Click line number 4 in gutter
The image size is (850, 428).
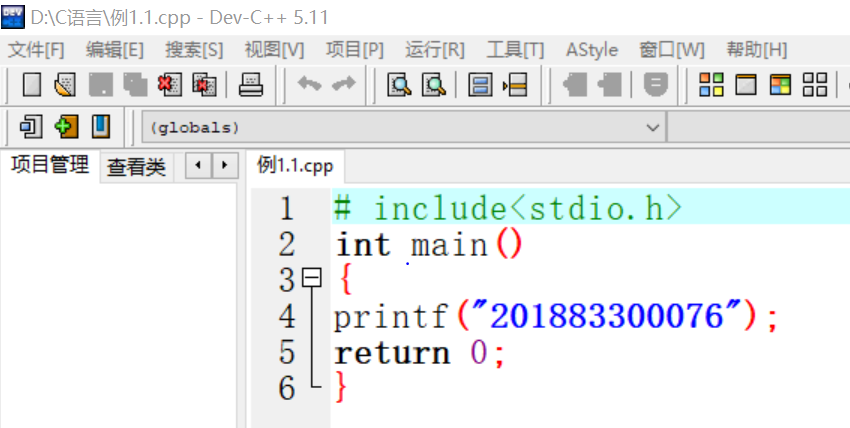click(287, 316)
